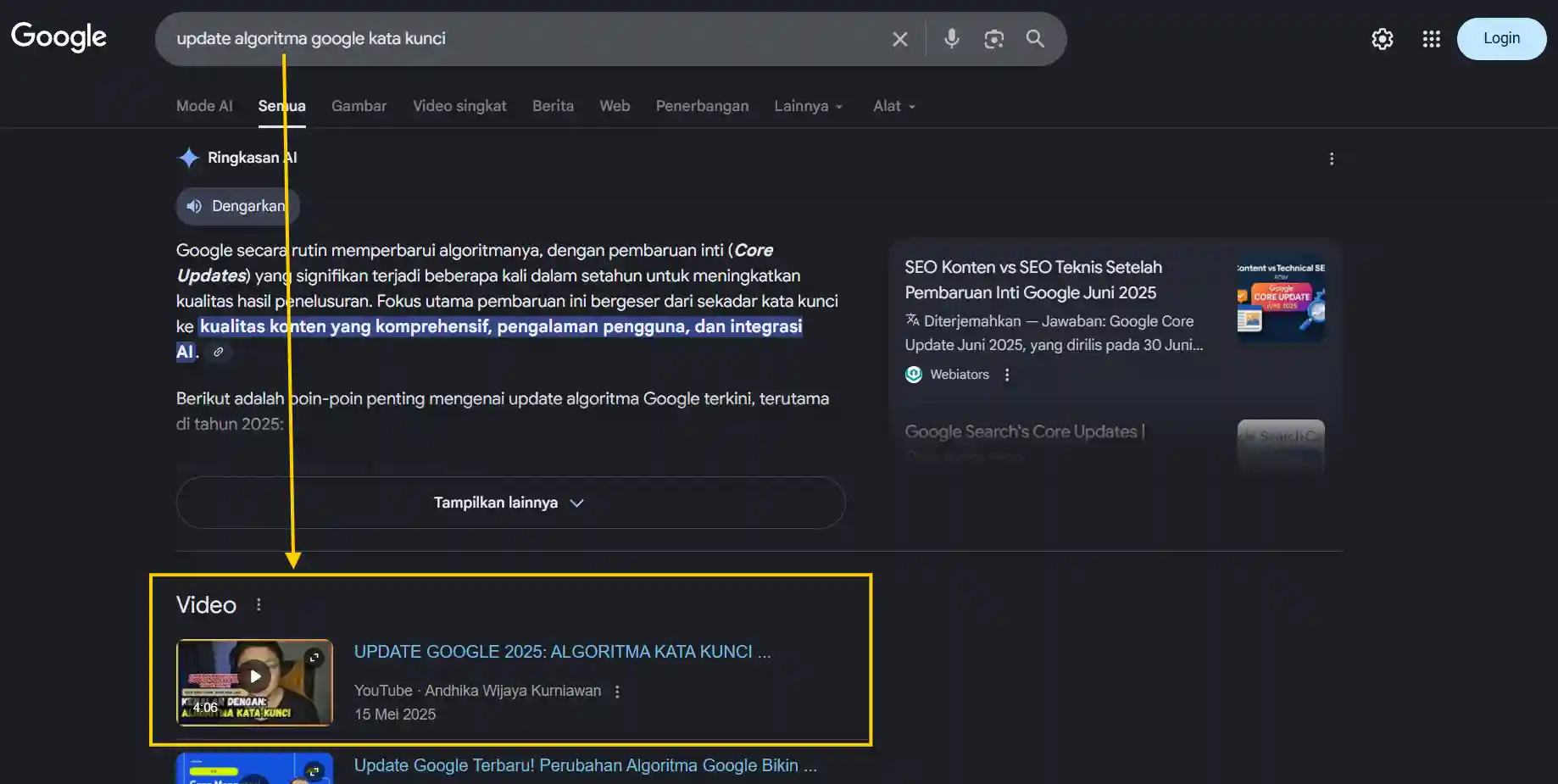Select the Semua tab
1558x784 pixels.
point(282,106)
